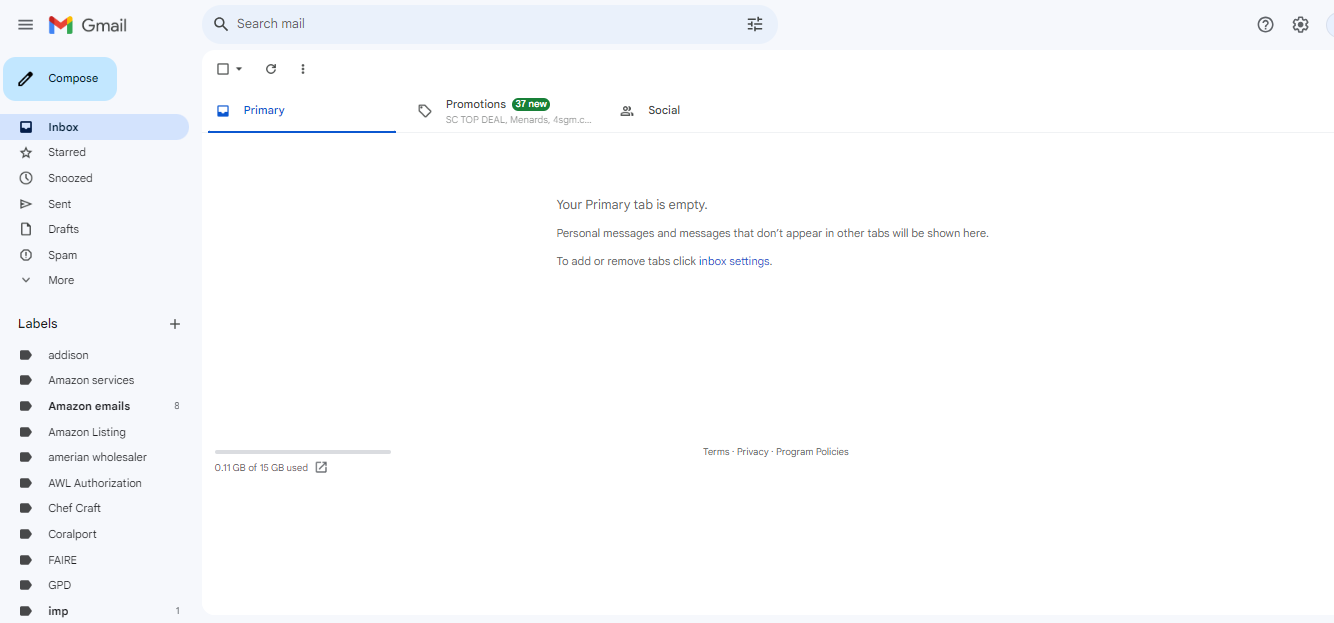Click "Your Primary tab is empty." text

[632, 204]
